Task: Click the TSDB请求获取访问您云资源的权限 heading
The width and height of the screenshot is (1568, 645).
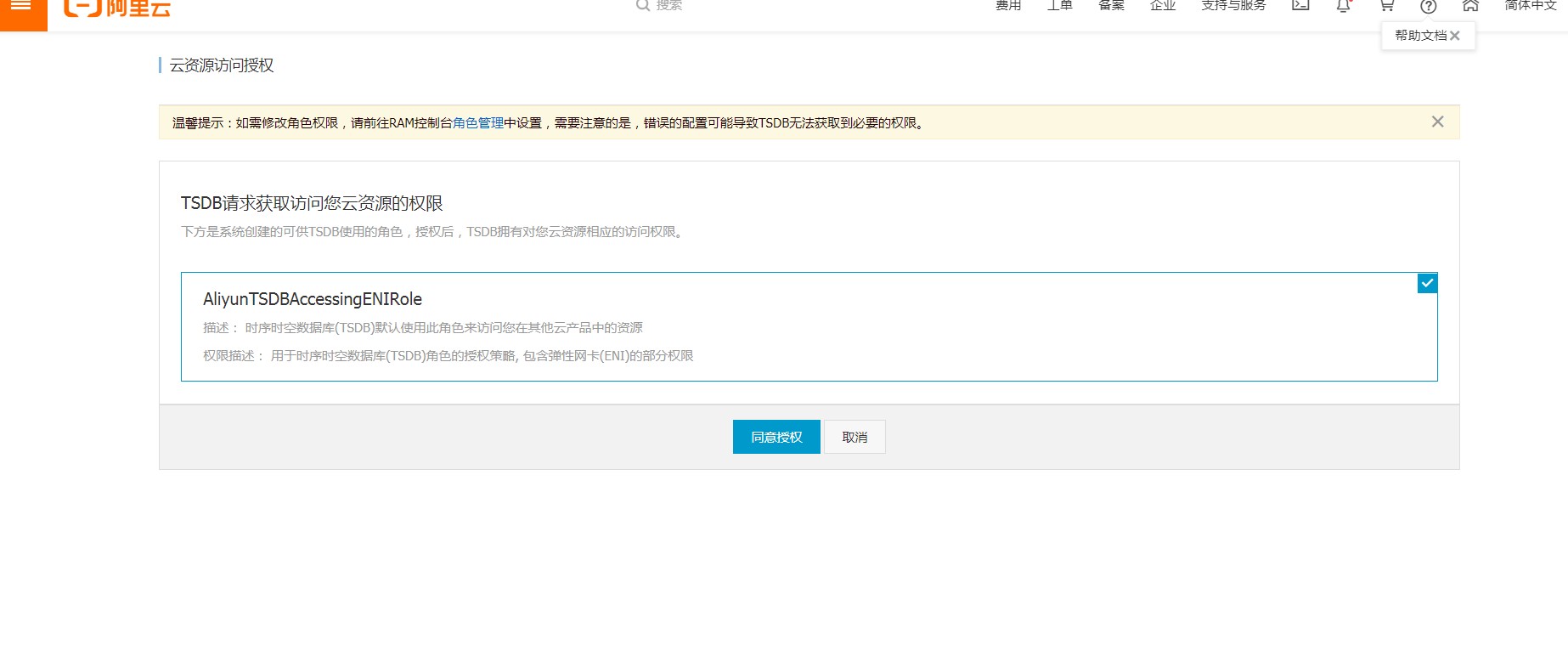Action: point(312,203)
